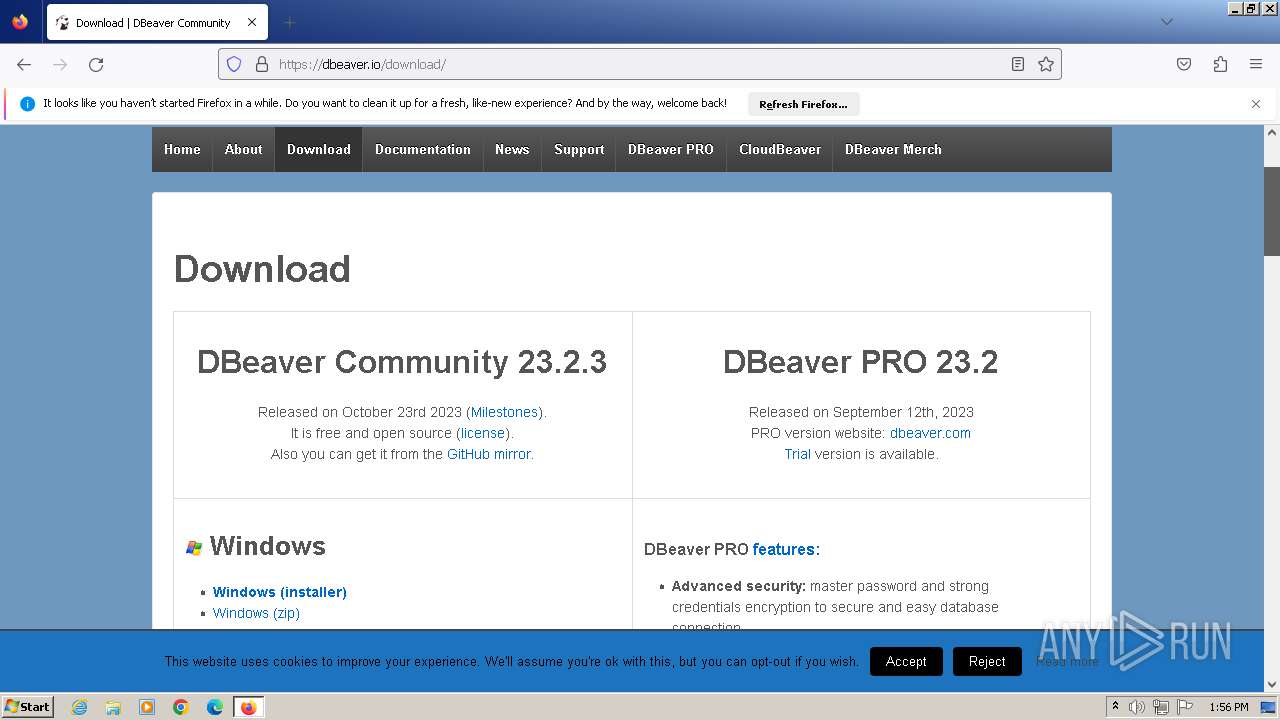
Task: Show hidden system tray icons
Action: (1115, 707)
